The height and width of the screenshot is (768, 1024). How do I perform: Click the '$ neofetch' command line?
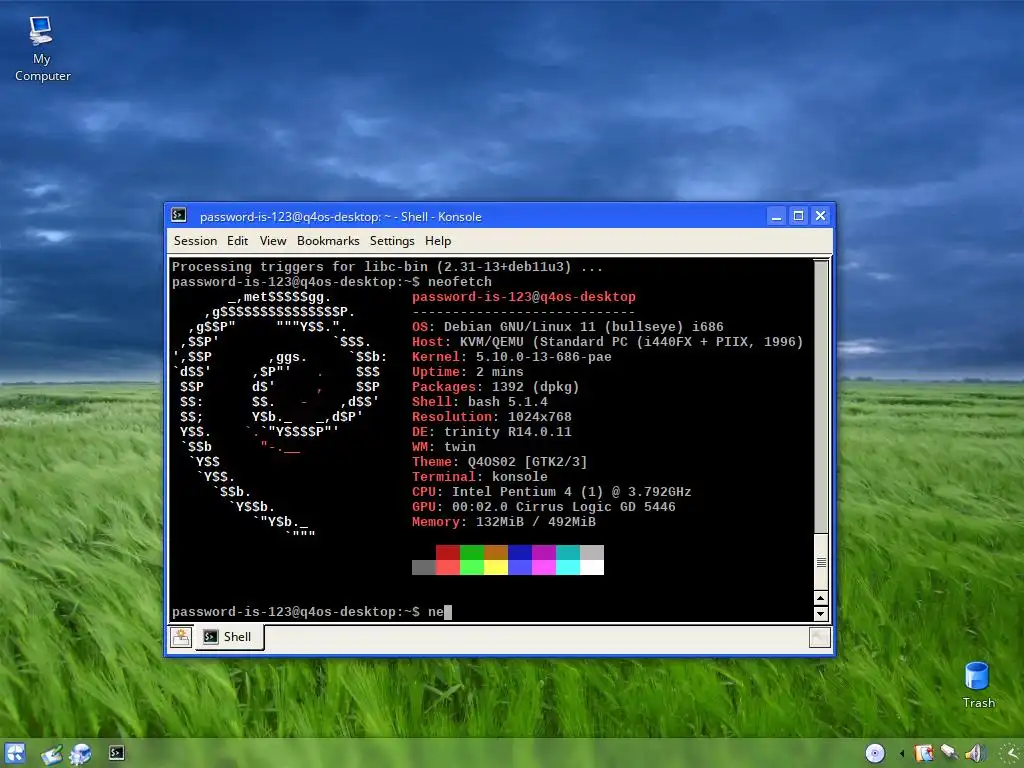[x=332, y=281]
